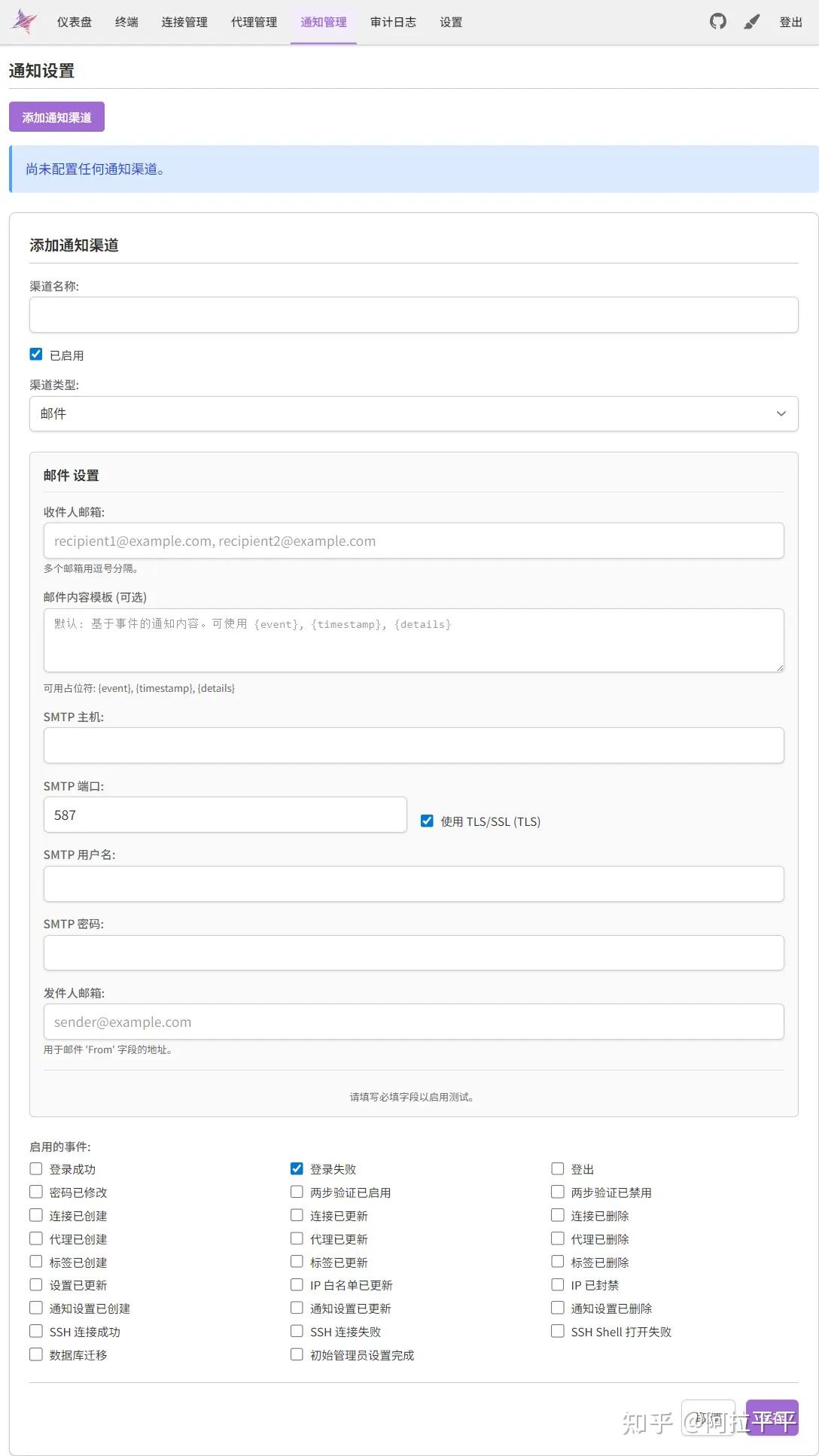Switch to 终端 nav item
This screenshot has height=1456, width=819.
(126, 22)
